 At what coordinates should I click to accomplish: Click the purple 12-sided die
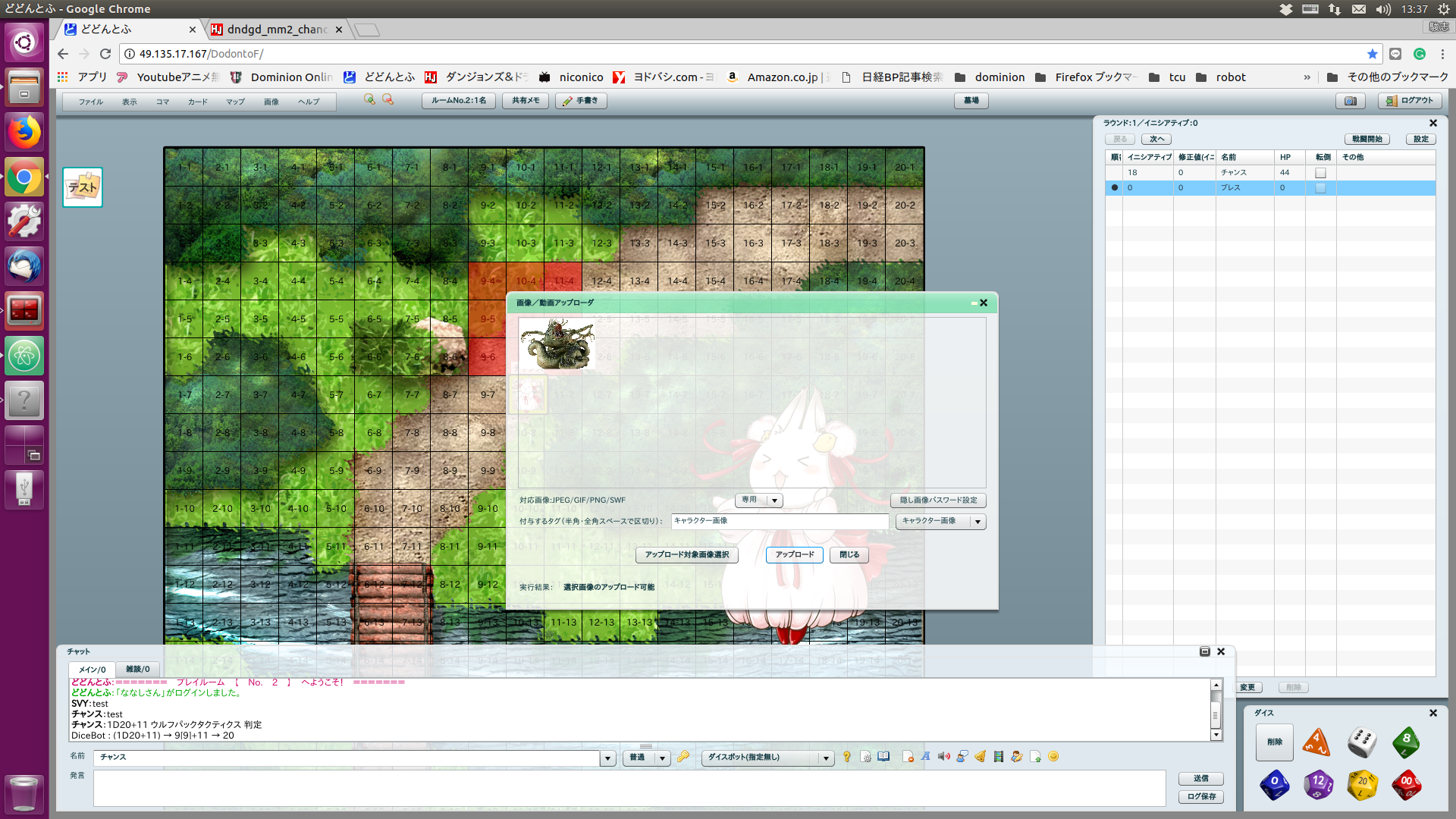[x=1318, y=785]
